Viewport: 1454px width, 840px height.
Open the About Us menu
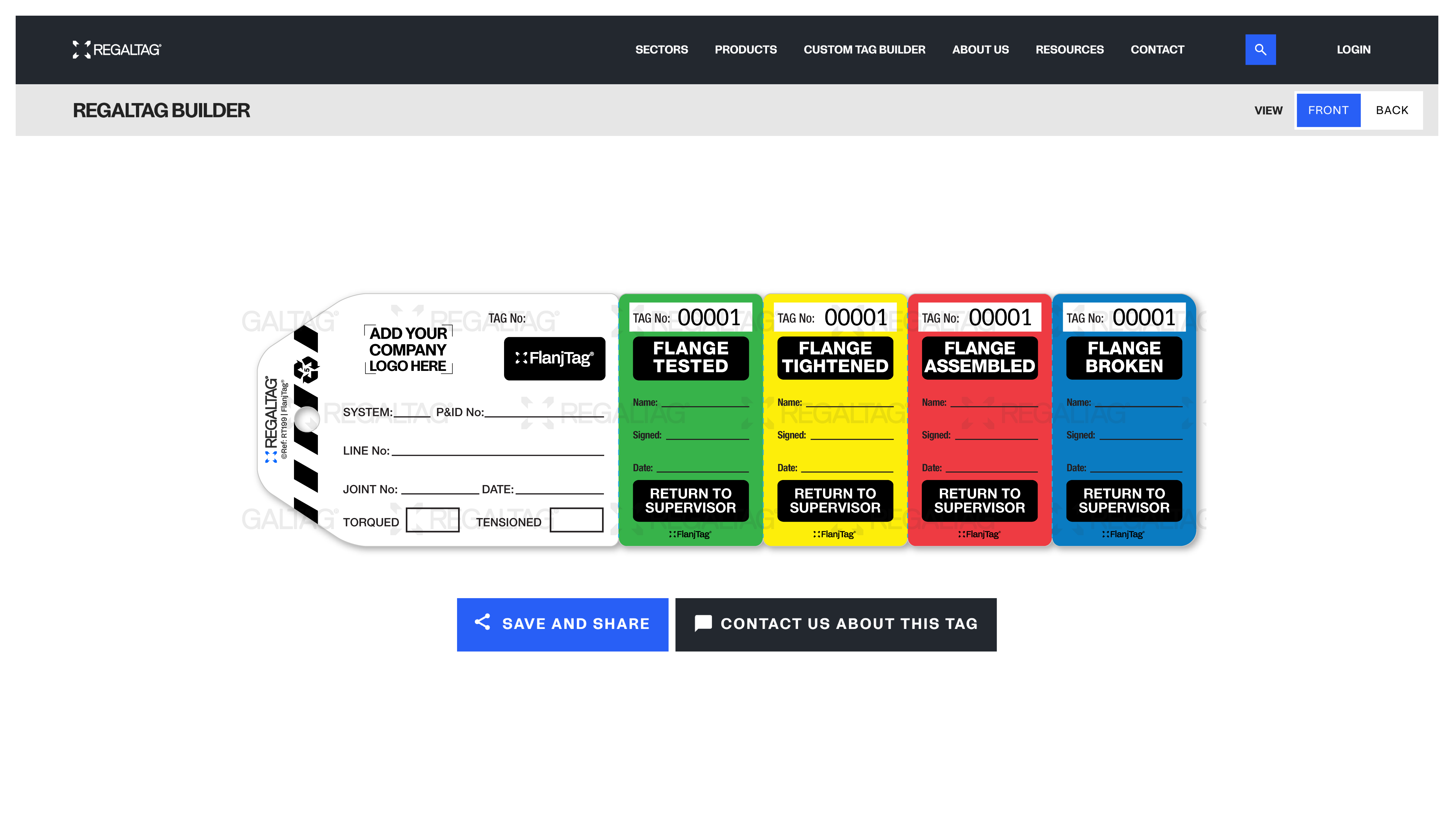coord(980,50)
